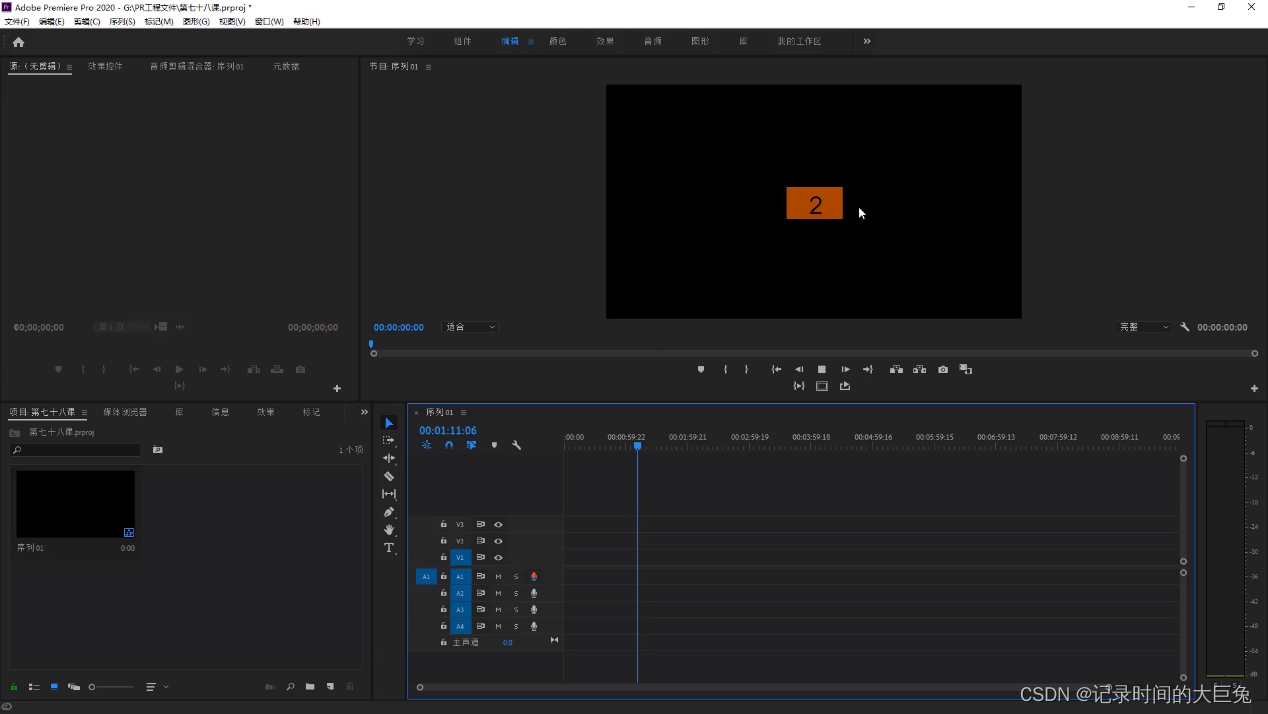1268x714 pixels.
Task: Open Program monitor button editor plus
Action: [x=1254, y=388]
